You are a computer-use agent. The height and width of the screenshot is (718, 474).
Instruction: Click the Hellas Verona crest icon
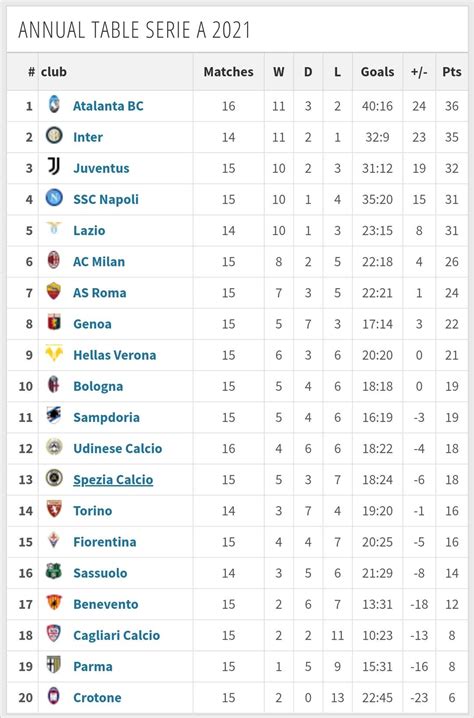point(54,353)
